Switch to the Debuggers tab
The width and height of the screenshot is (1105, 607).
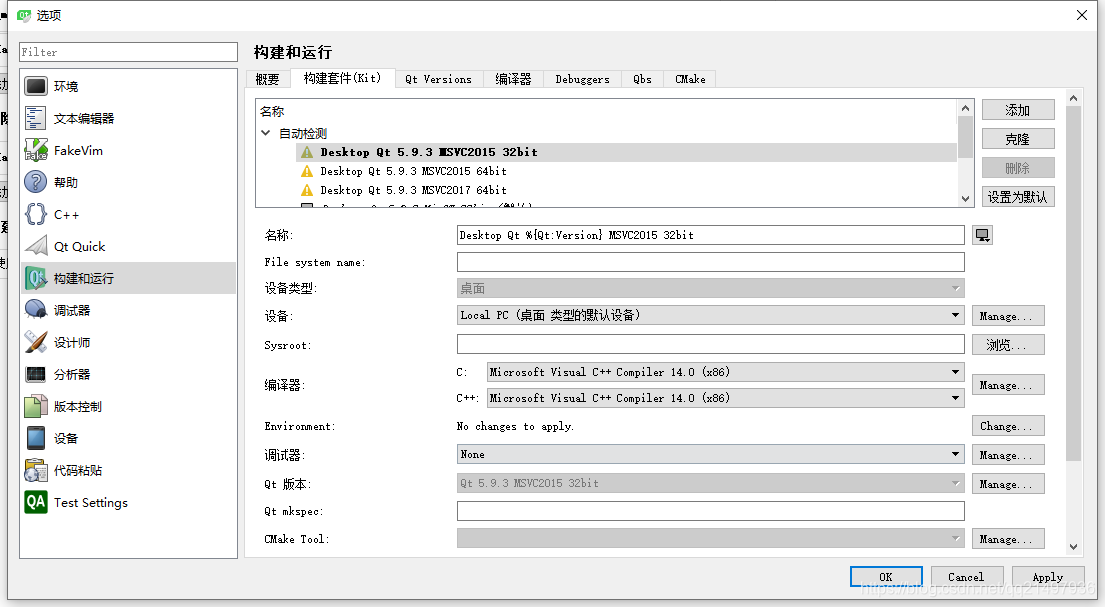click(x=582, y=79)
